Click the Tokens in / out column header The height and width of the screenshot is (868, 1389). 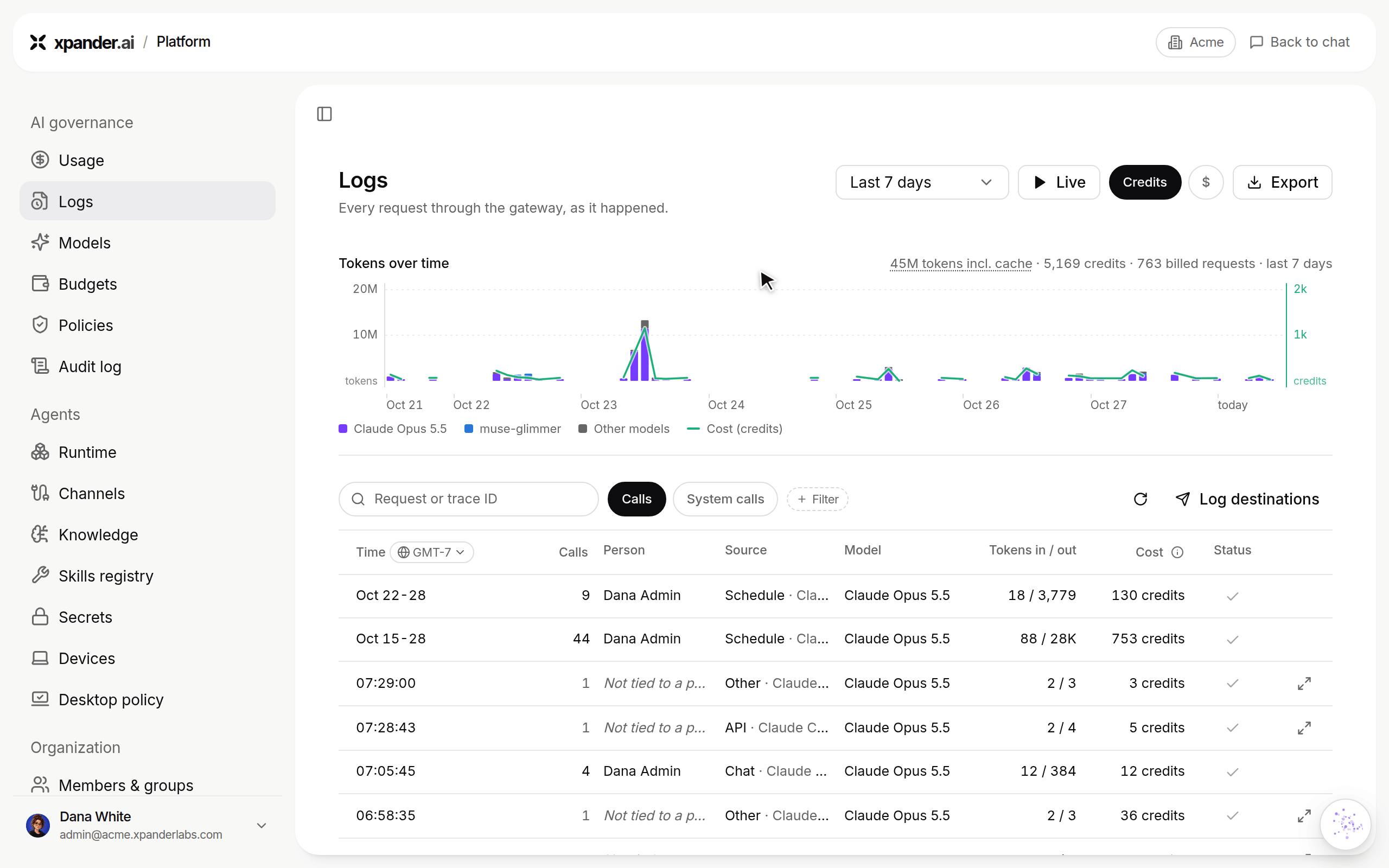pyautogui.click(x=1032, y=550)
